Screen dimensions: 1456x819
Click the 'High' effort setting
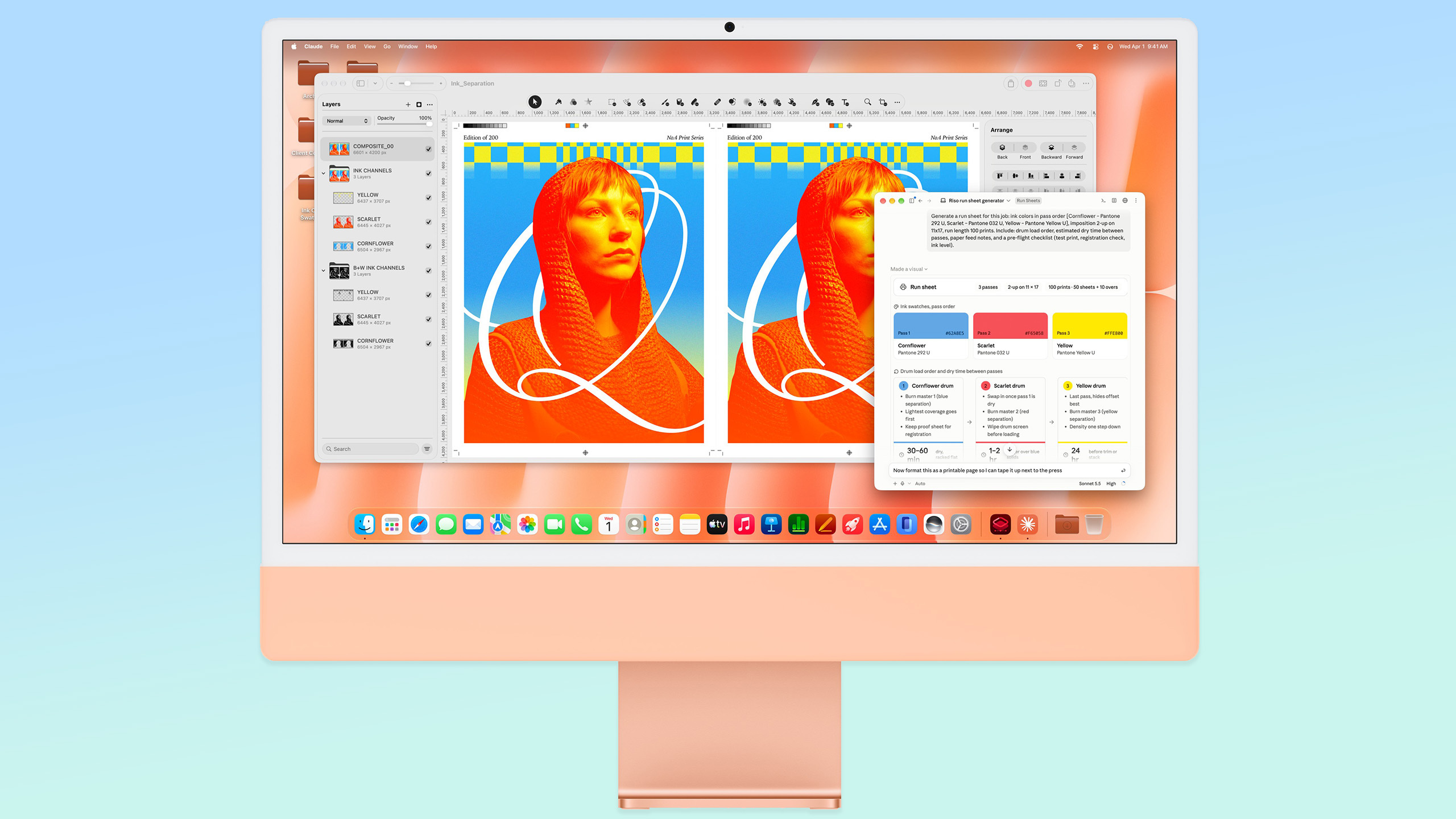1111,484
